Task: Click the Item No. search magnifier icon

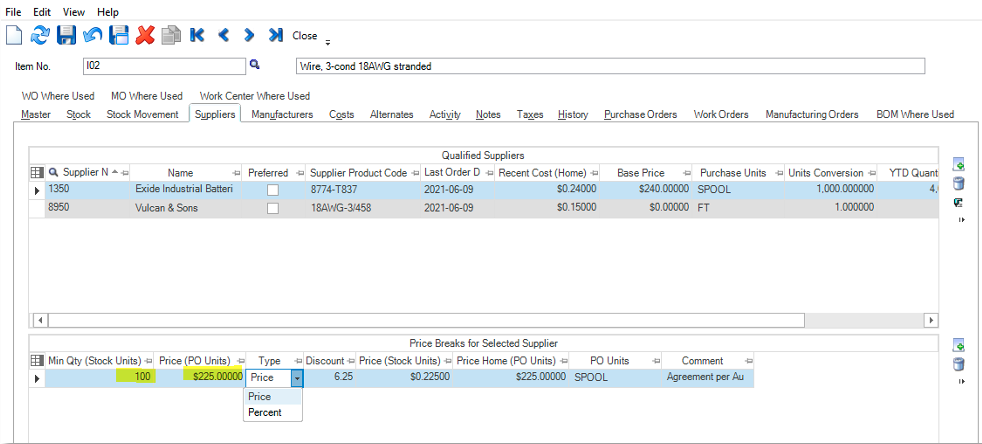Action: click(x=254, y=64)
